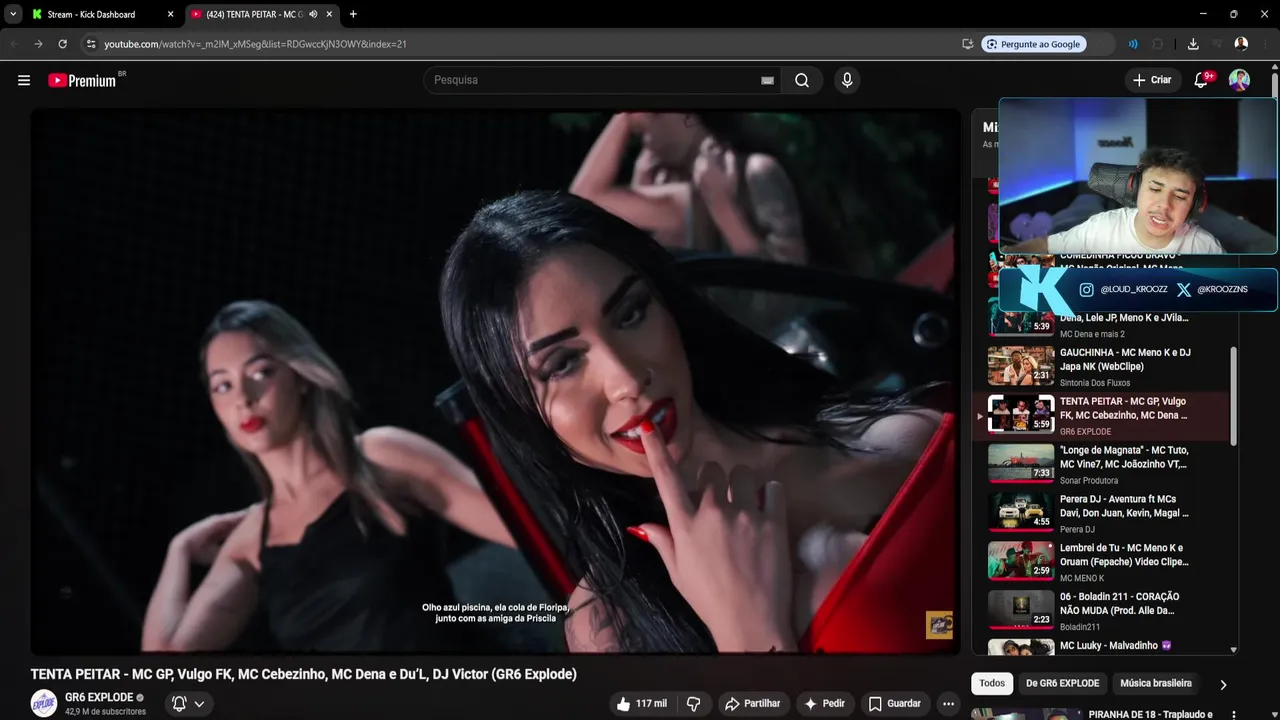Open browser extensions puzzle icon

pyautogui.click(x=1158, y=44)
